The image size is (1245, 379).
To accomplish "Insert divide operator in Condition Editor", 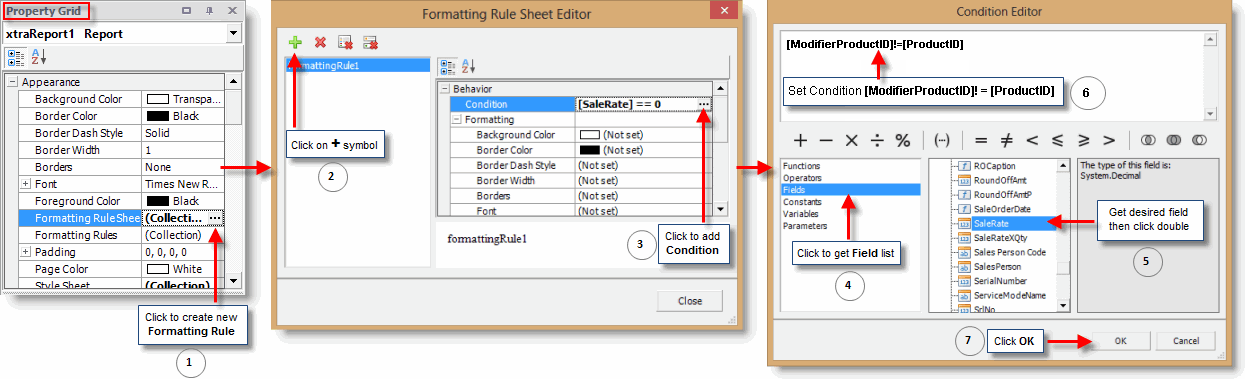I will (877, 139).
